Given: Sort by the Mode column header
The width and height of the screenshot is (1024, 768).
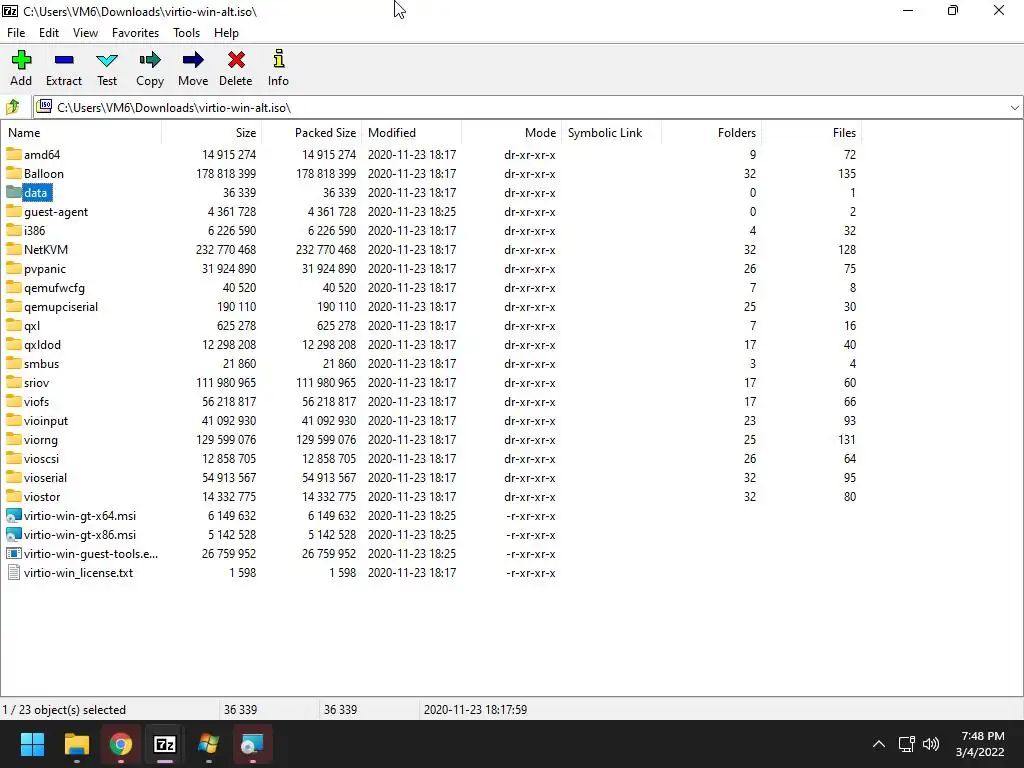Looking at the screenshot, I should [511, 133].
